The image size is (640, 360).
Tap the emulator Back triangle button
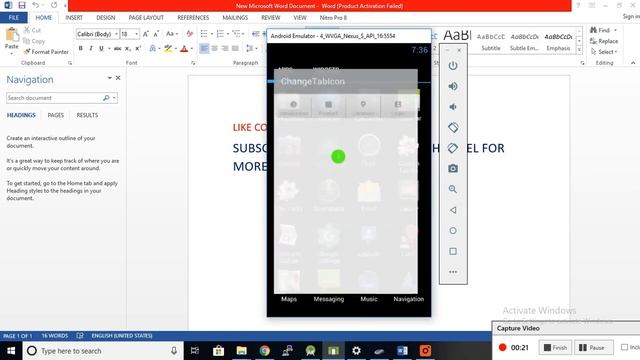click(453, 210)
